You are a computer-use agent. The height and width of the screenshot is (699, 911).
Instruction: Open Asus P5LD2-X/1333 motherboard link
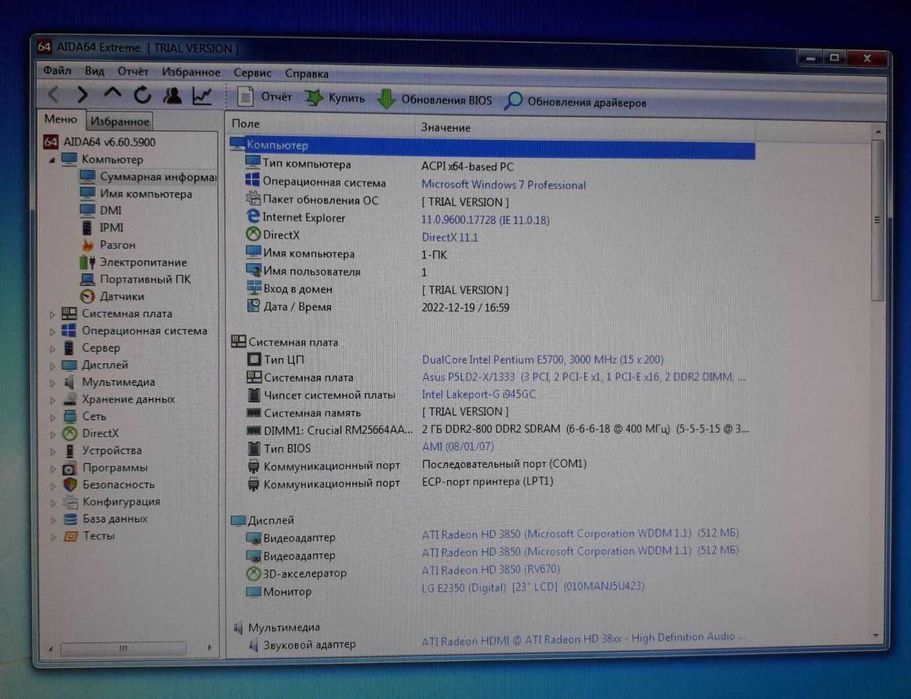click(583, 377)
